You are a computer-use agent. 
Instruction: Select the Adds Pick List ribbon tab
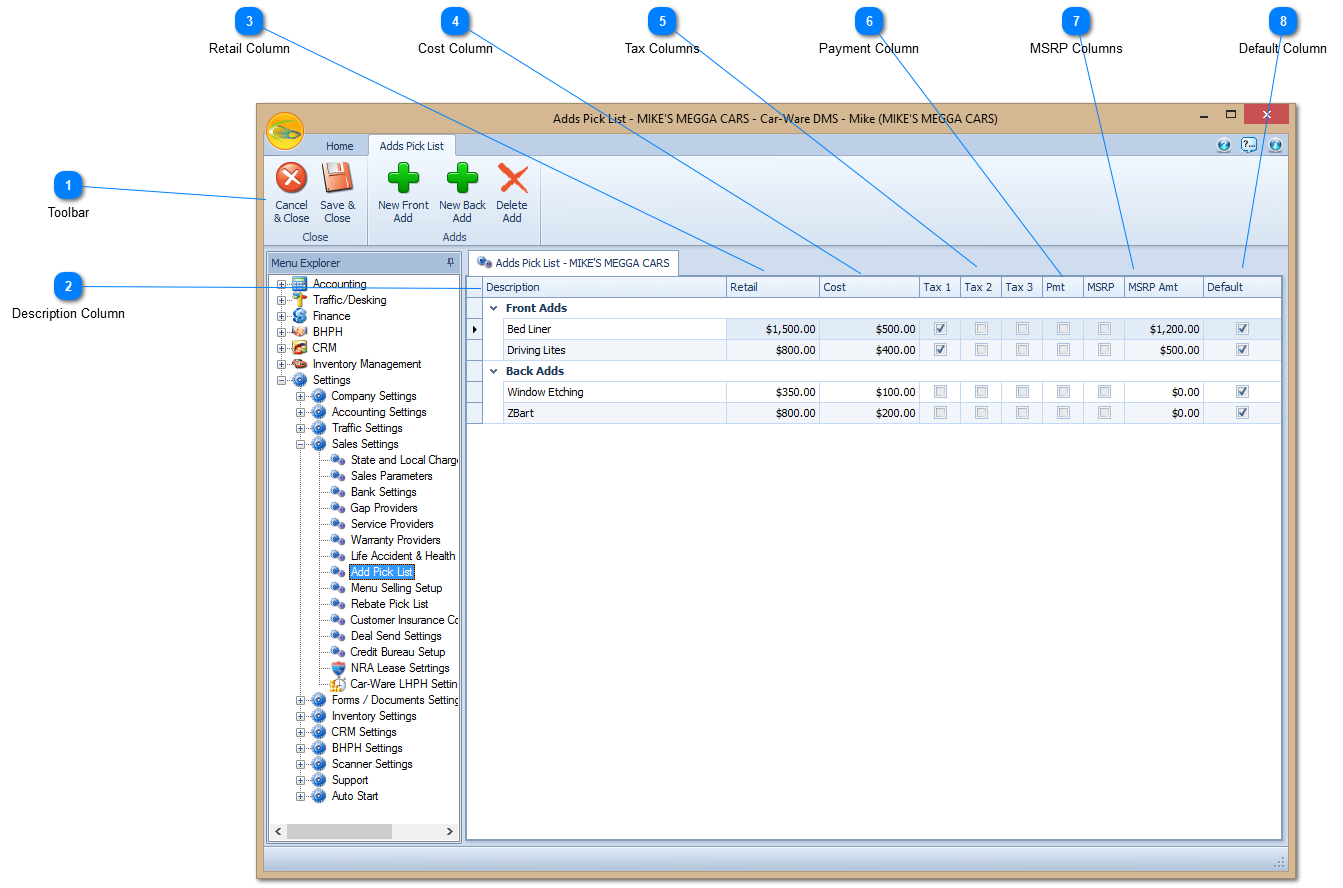[412, 146]
